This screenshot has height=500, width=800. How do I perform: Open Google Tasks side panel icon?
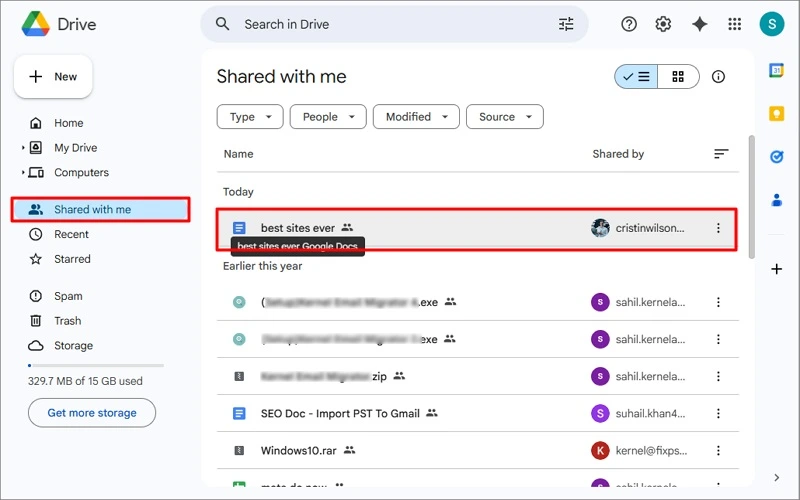coord(776,157)
